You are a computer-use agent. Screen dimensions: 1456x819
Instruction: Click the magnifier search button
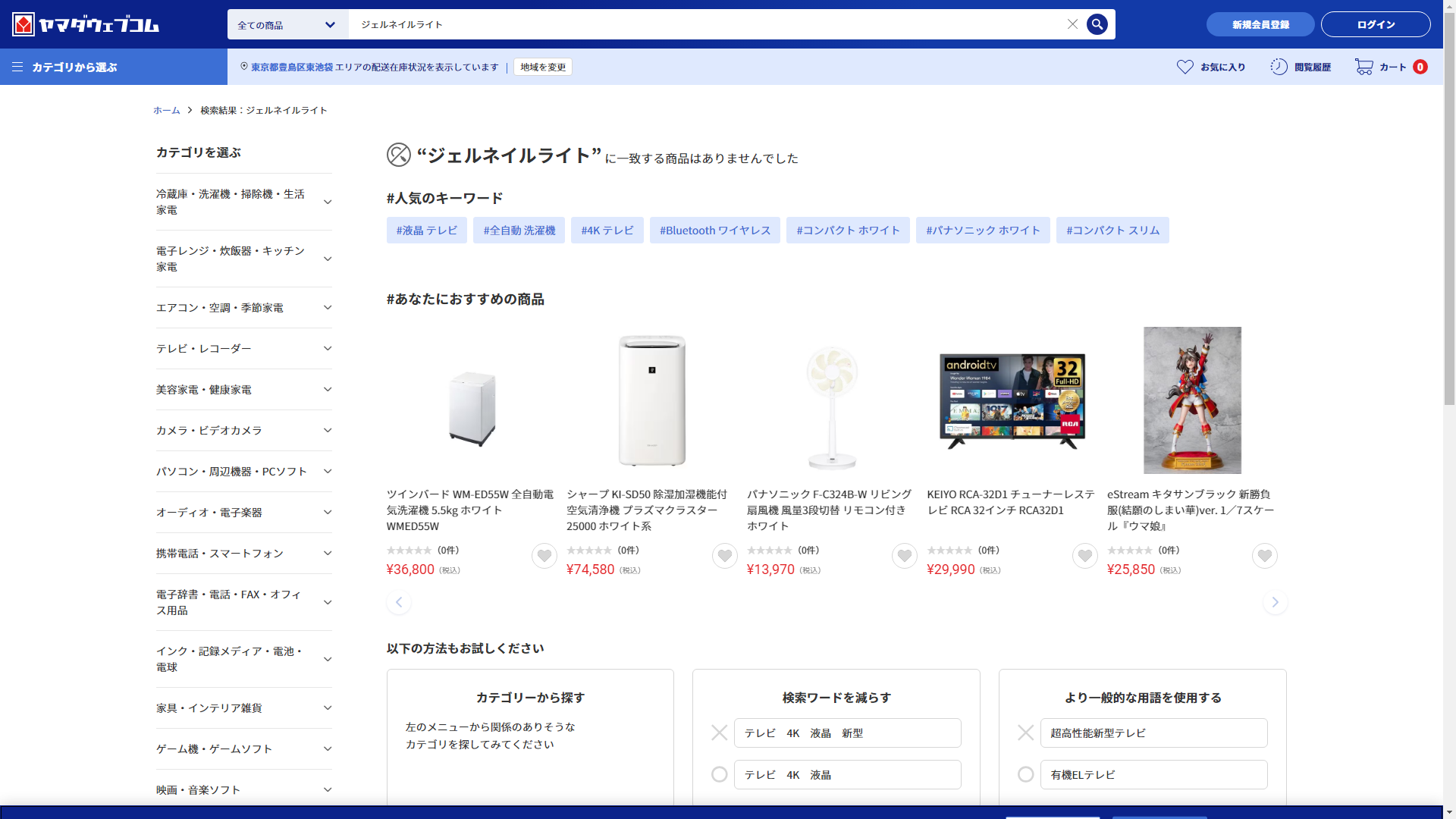tap(1097, 24)
